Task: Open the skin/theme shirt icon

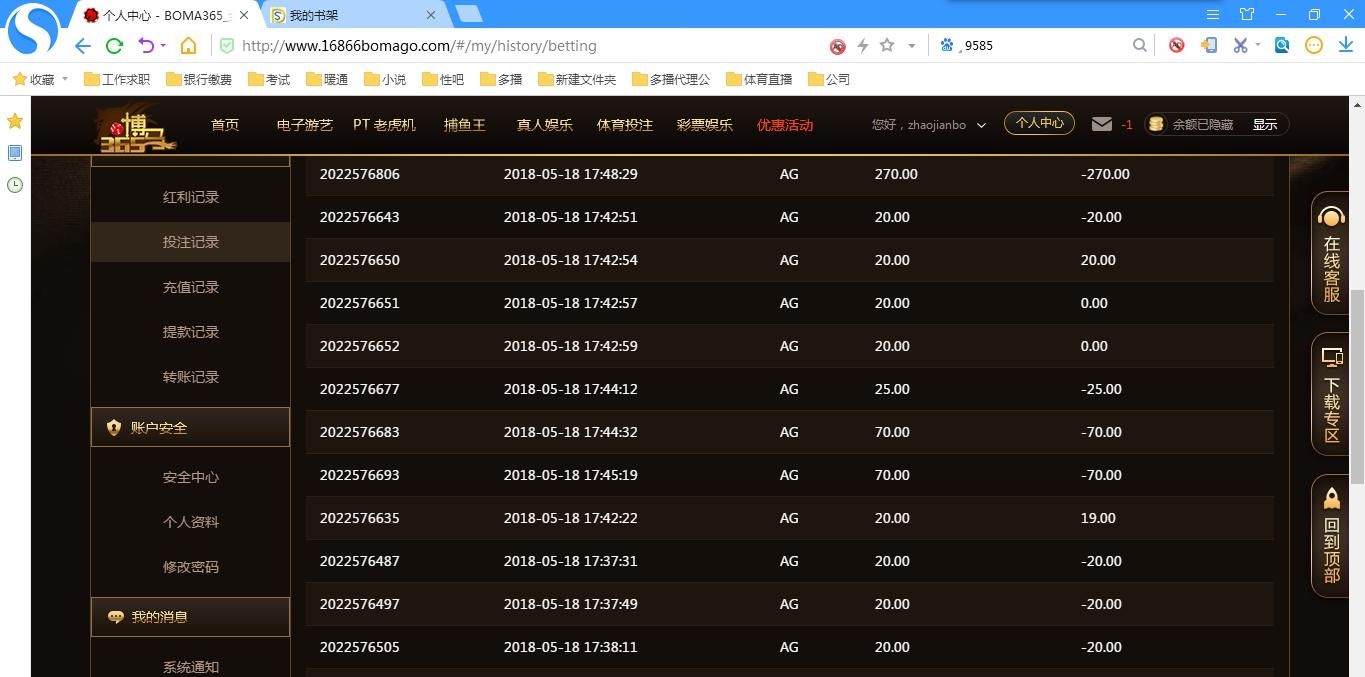Action: point(1247,15)
